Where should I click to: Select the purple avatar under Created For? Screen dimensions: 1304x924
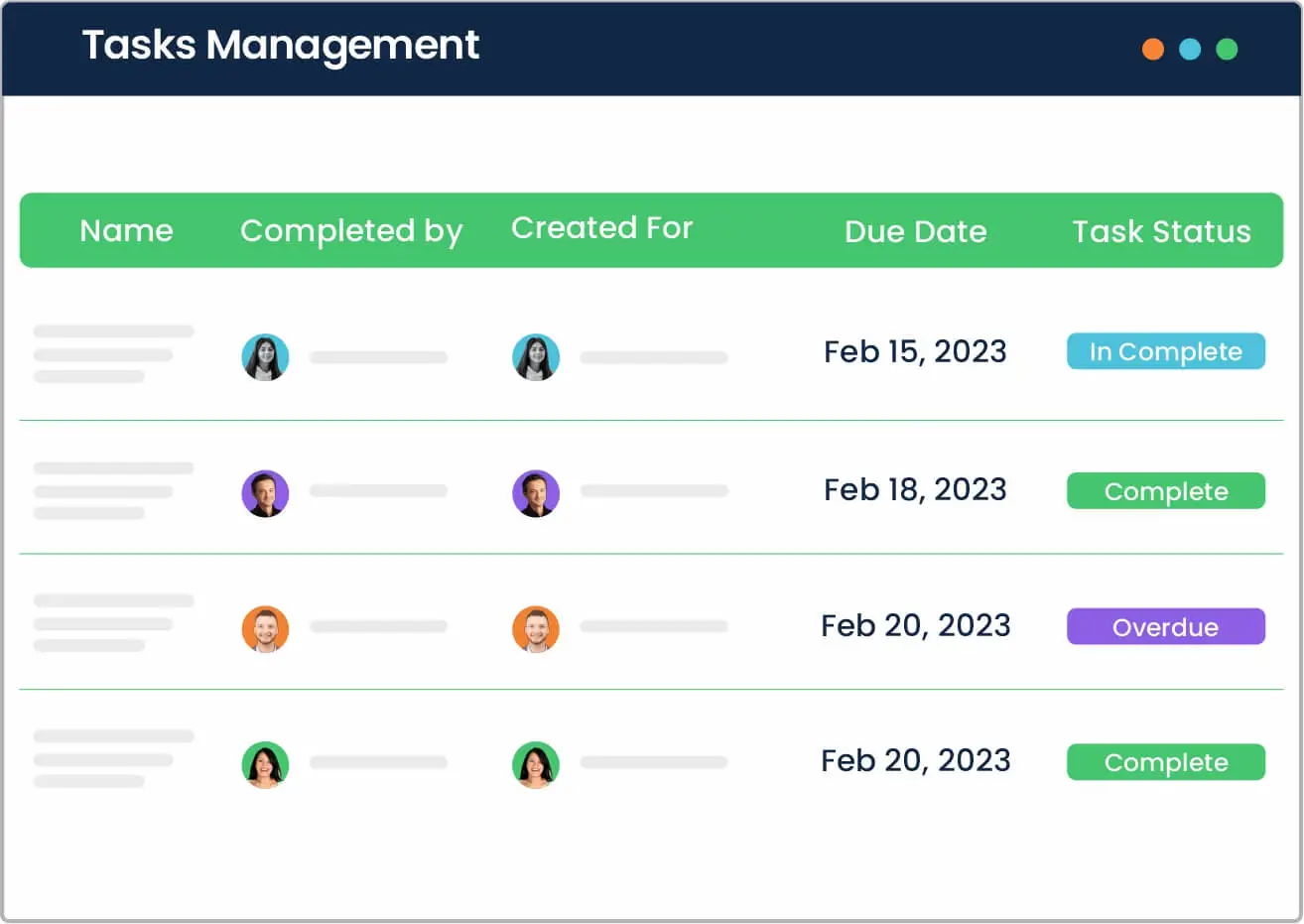(x=536, y=492)
